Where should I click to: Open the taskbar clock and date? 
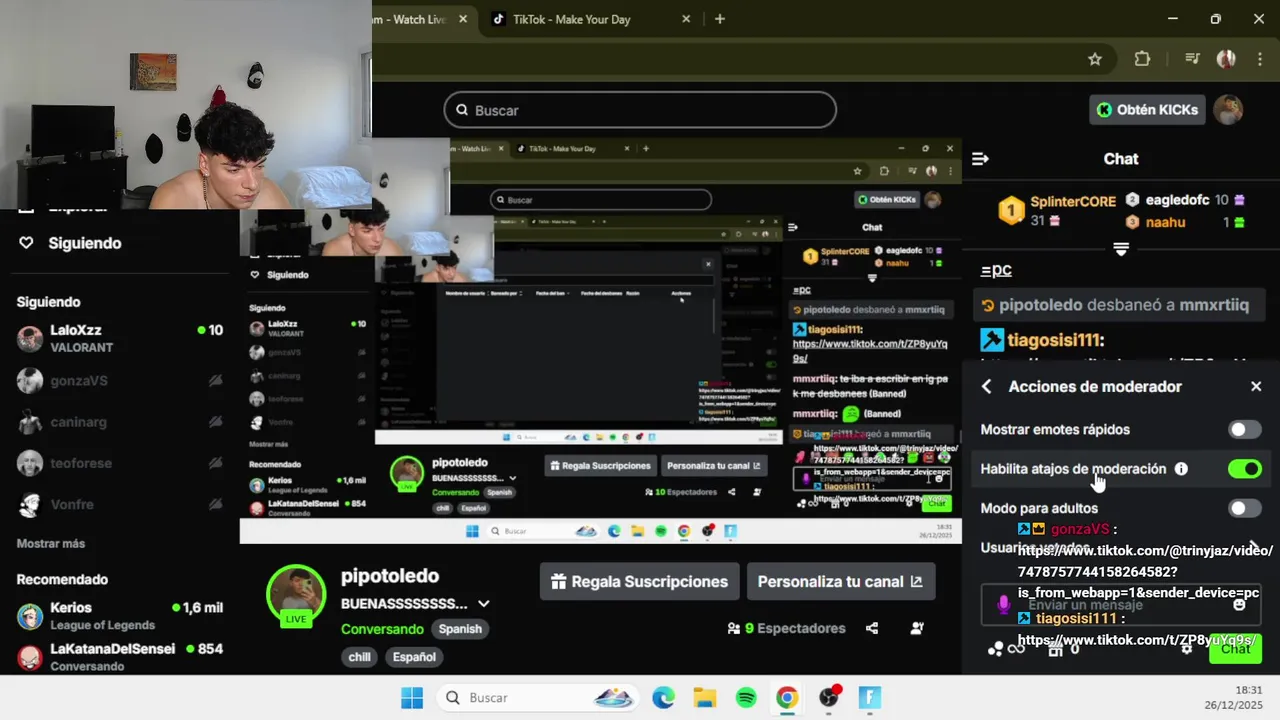point(1233,698)
